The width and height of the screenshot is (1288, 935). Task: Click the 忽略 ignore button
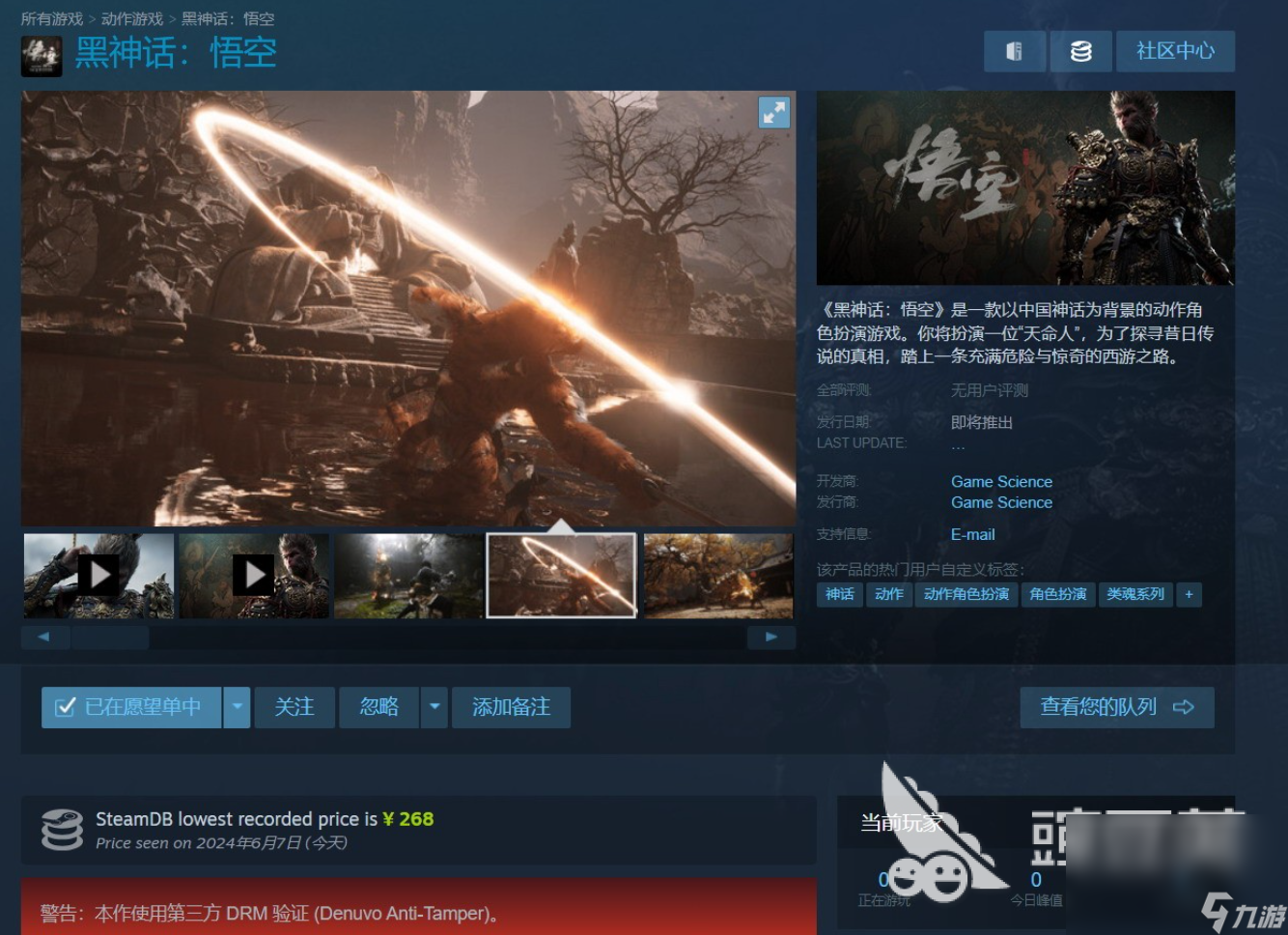coord(378,707)
